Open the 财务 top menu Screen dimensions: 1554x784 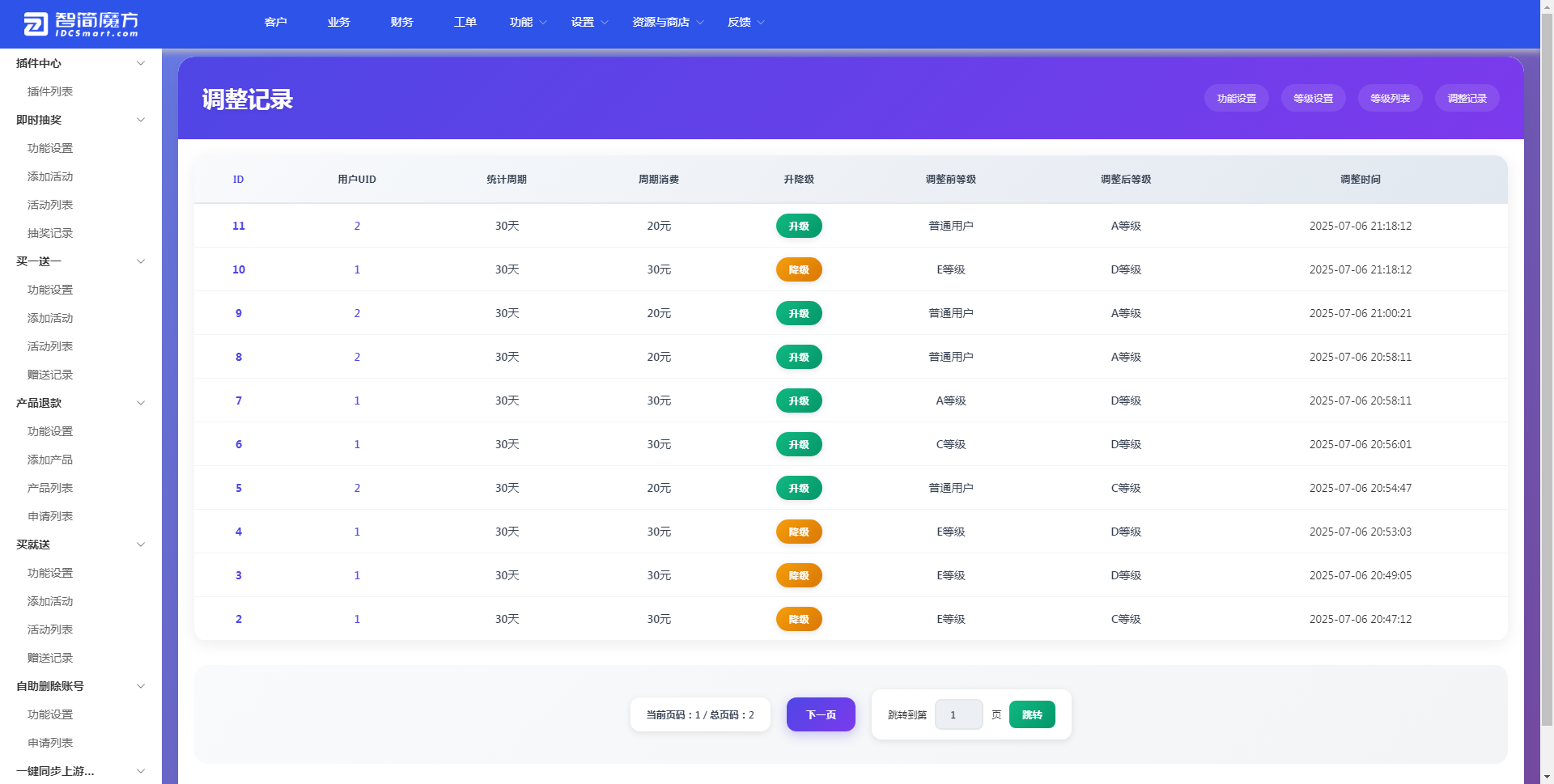(401, 22)
